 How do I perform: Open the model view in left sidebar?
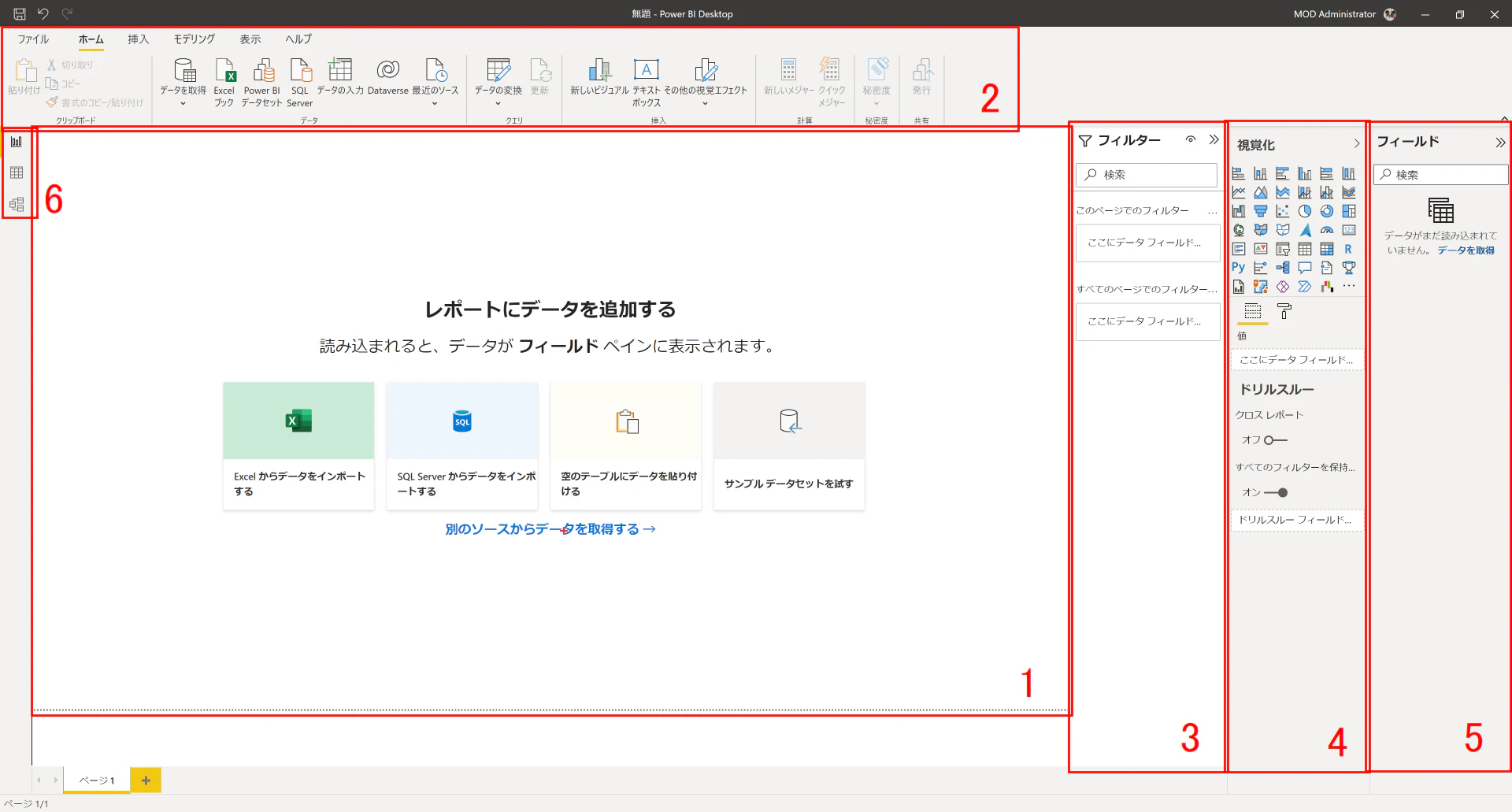(x=17, y=204)
